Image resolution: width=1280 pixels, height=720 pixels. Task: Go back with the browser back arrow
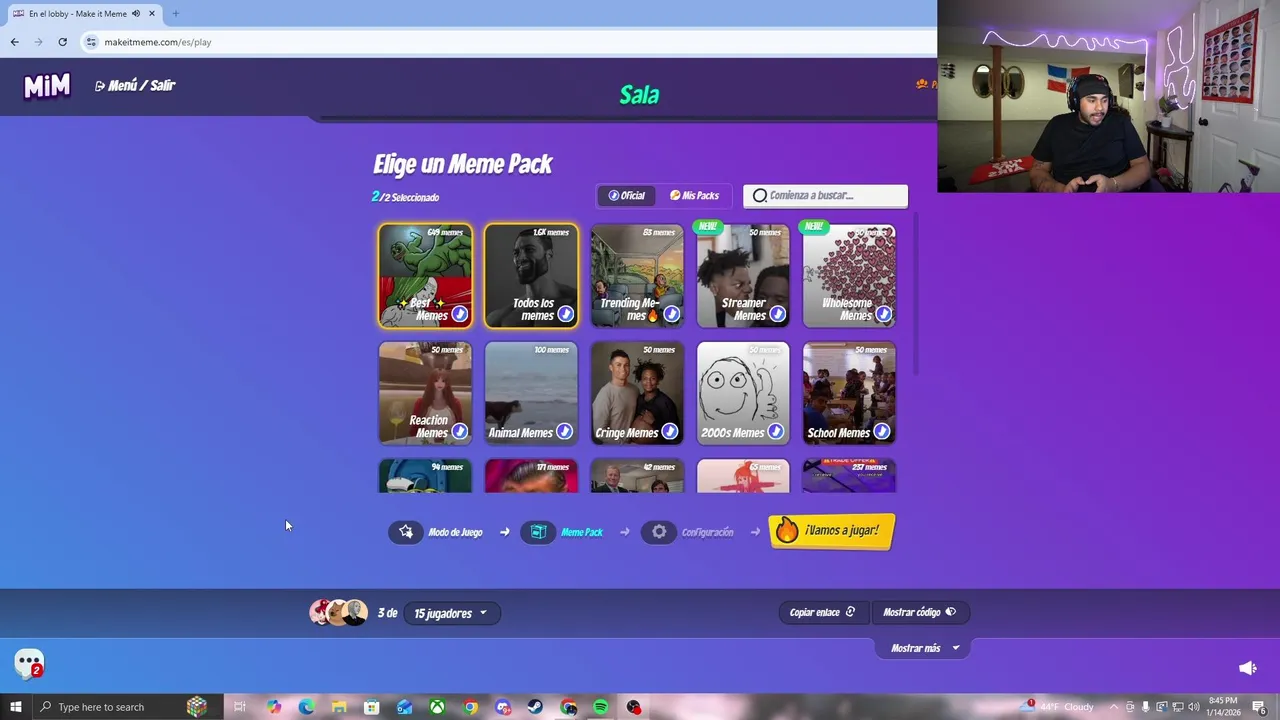(x=15, y=42)
